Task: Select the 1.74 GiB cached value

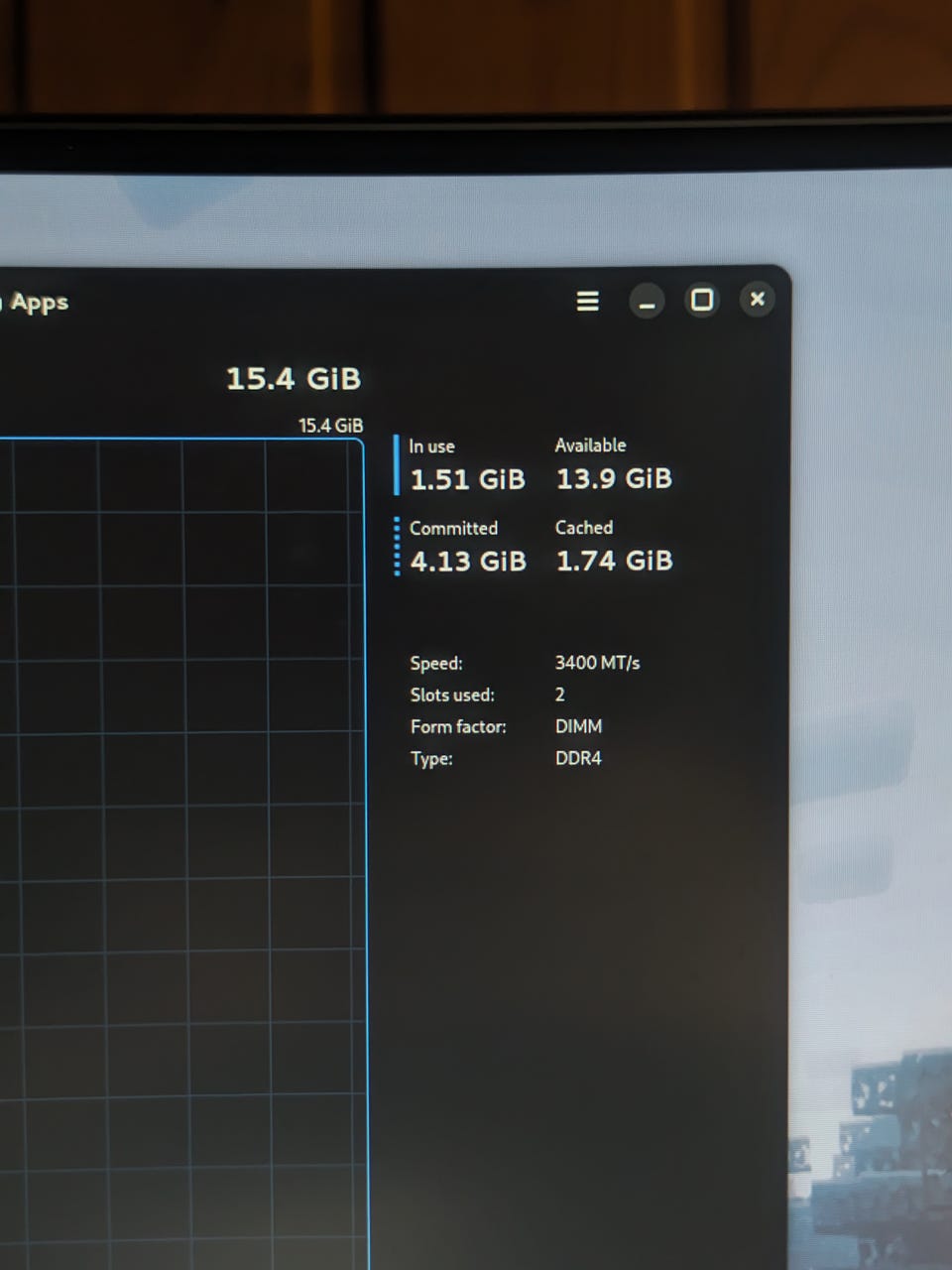Action: pos(615,562)
